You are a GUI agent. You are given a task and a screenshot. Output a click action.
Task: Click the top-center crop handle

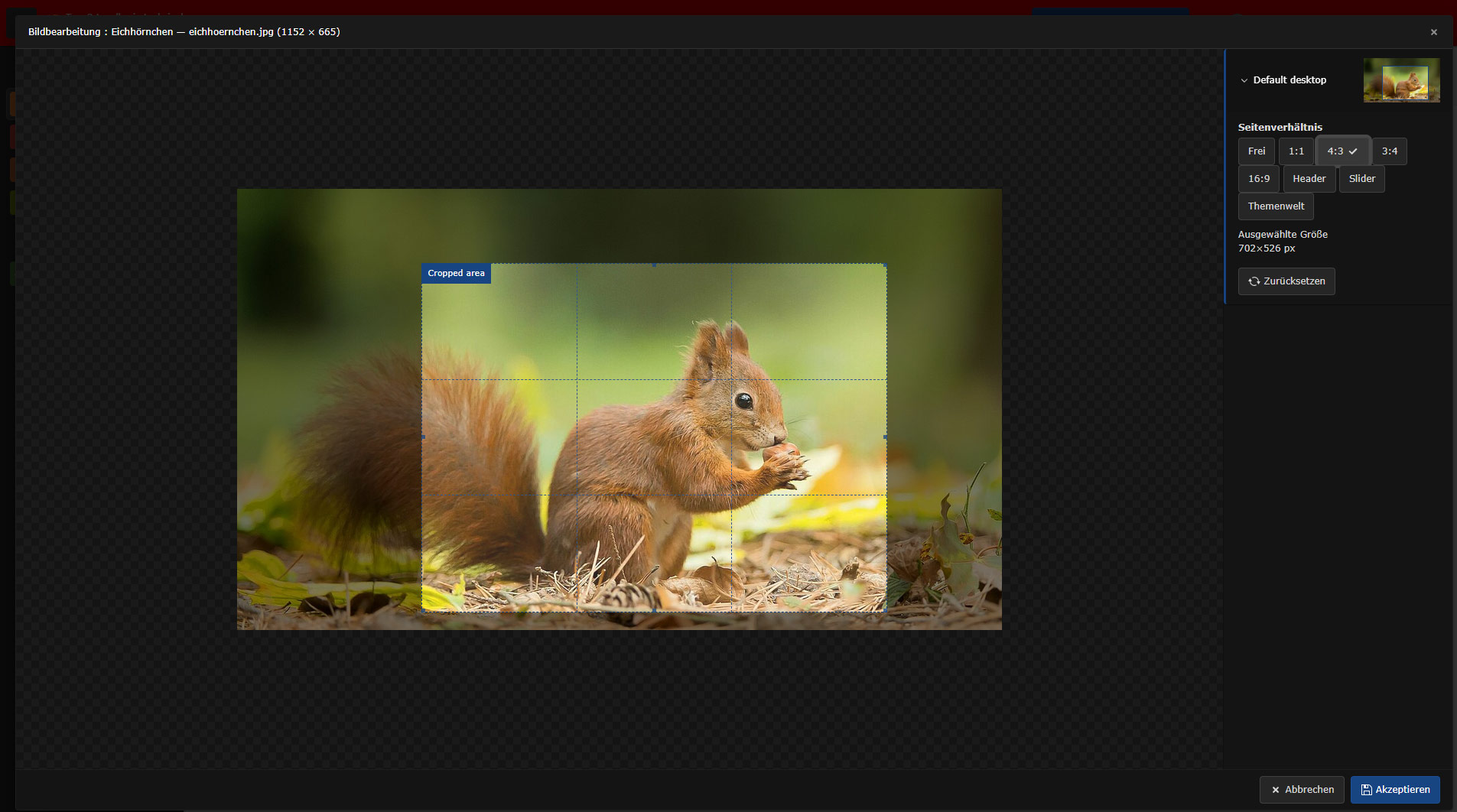tap(654, 265)
